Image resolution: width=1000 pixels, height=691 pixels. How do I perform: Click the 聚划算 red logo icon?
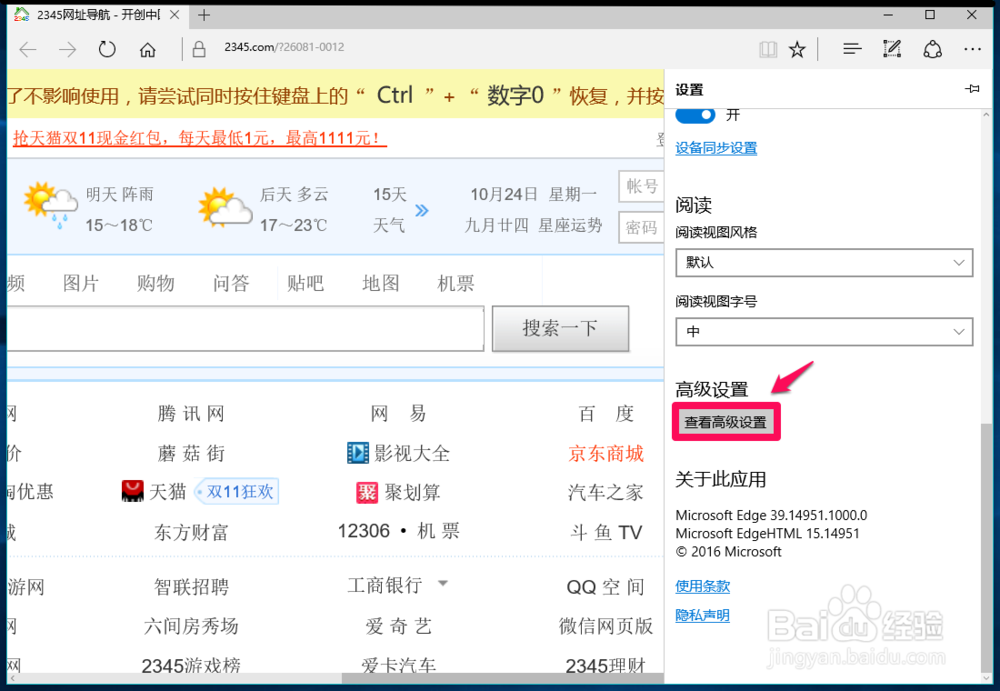[367, 493]
